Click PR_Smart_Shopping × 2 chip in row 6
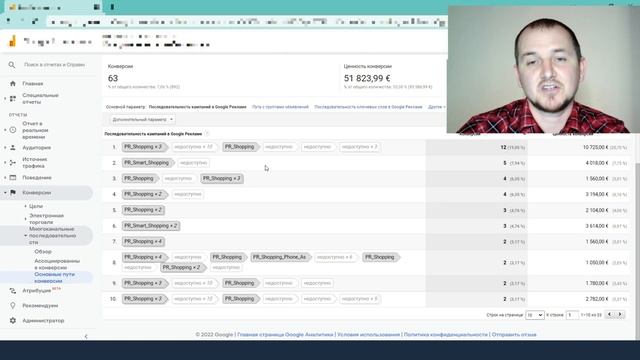This screenshot has width=640, height=360. pyautogui.click(x=151, y=226)
